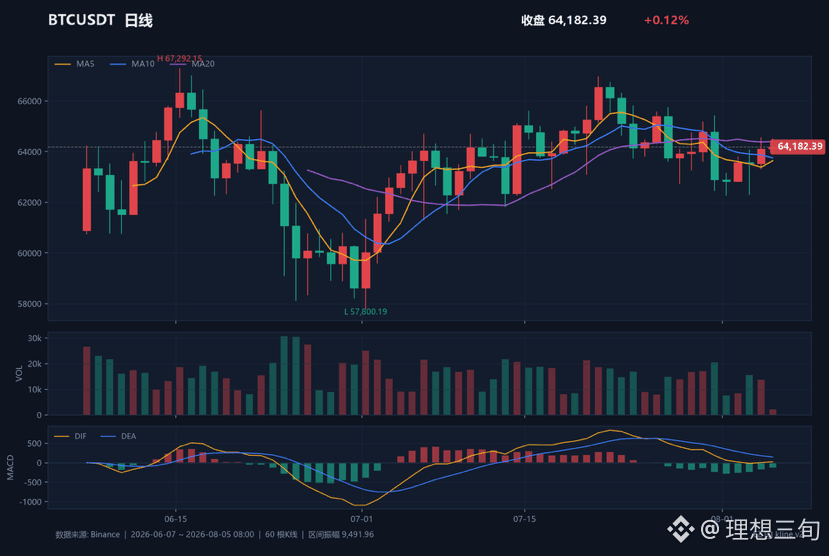Click the 30k volume axis label
The width and height of the screenshot is (829, 556).
34,338
